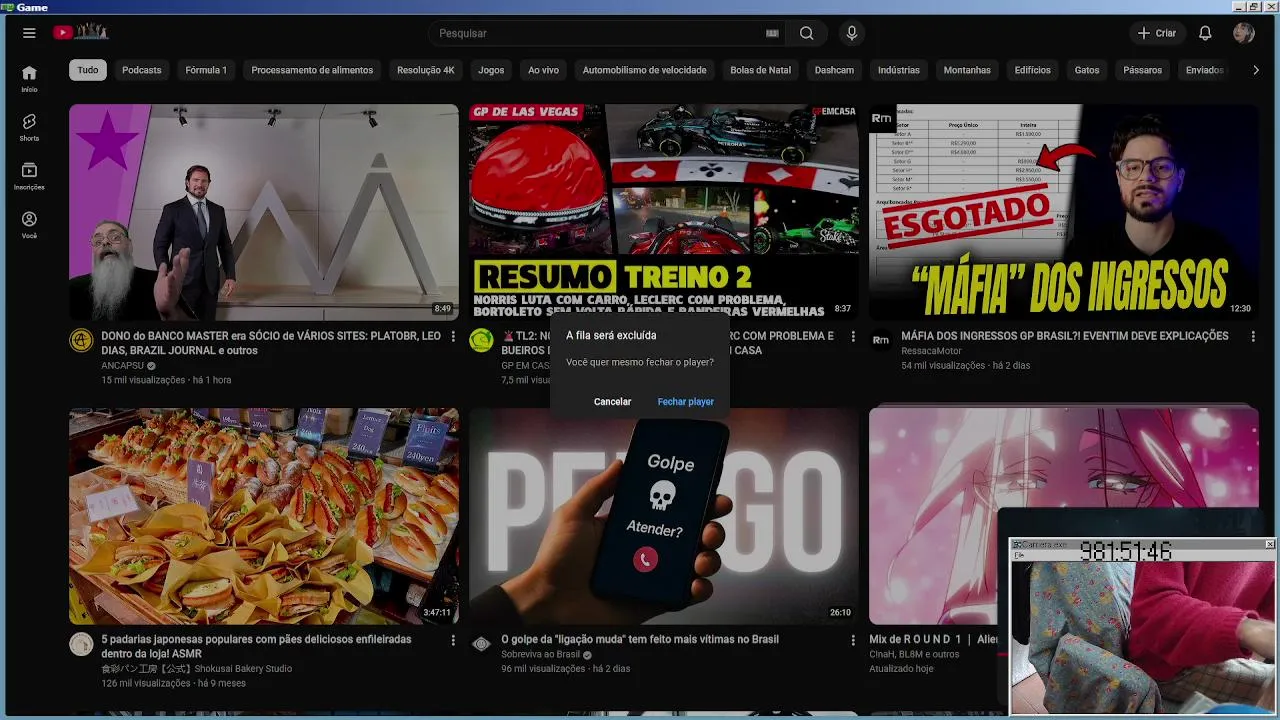Click the Game window title bar icon

pyautogui.click(x=7, y=6)
